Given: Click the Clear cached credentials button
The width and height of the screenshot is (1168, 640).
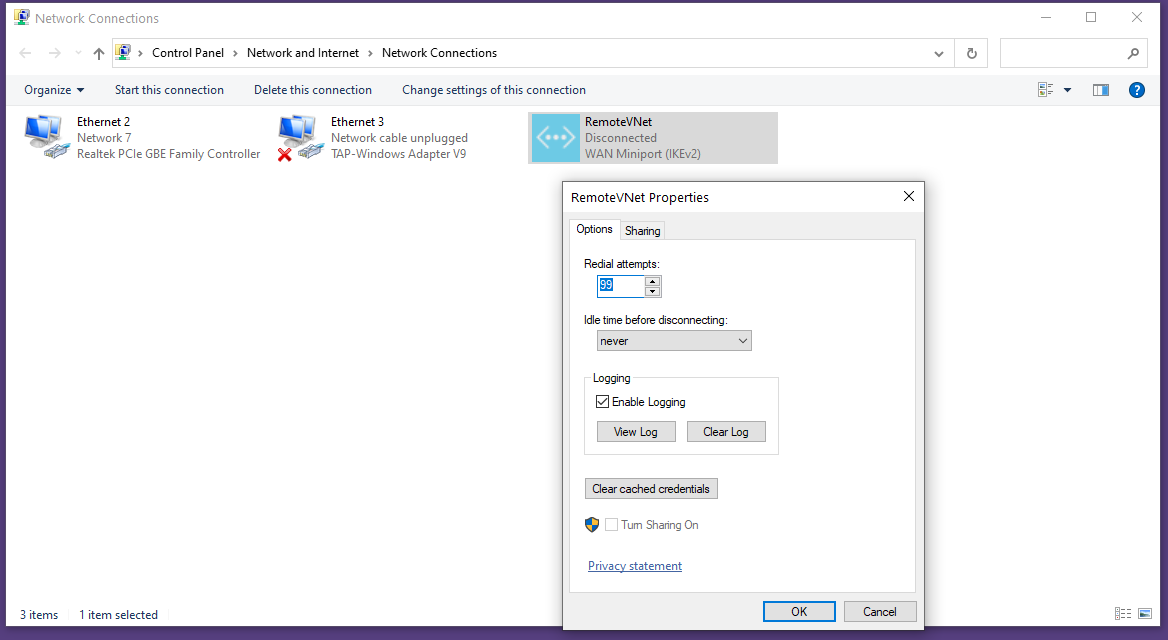Looking at the screenshot, I should [651, 488].
